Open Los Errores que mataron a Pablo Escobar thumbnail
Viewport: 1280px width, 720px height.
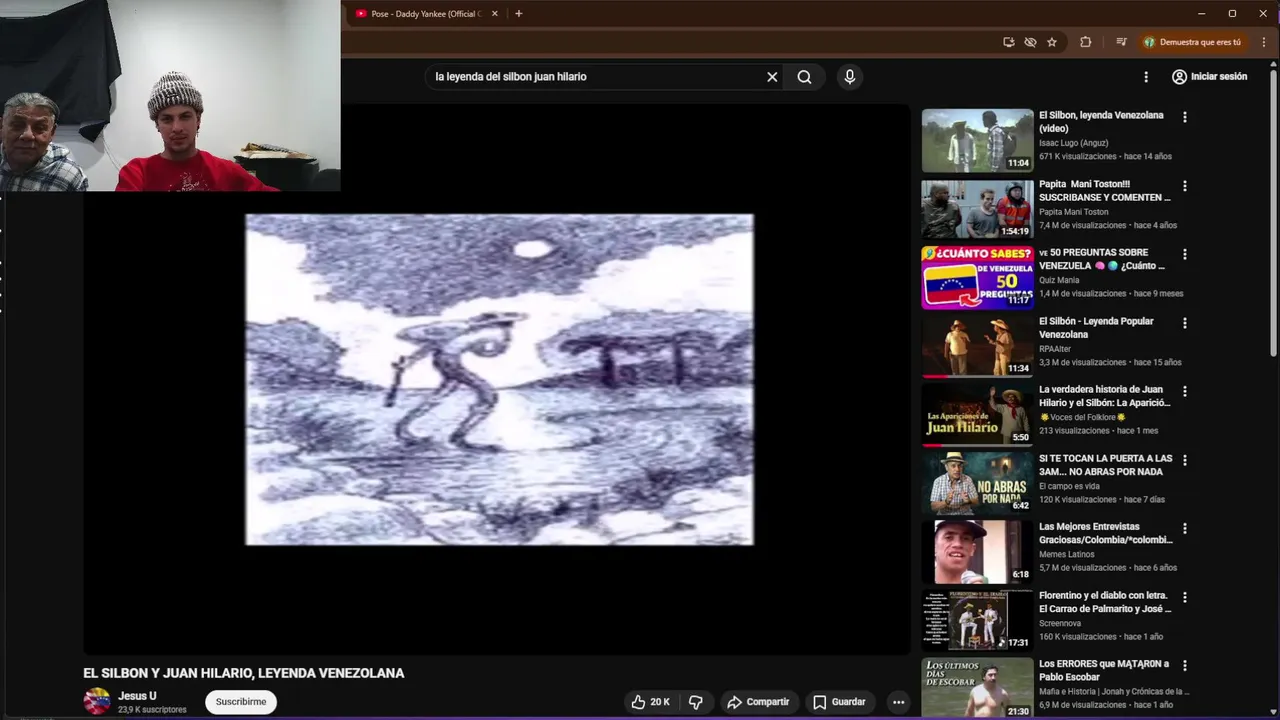pyautogui.click(x=977, y=688)
